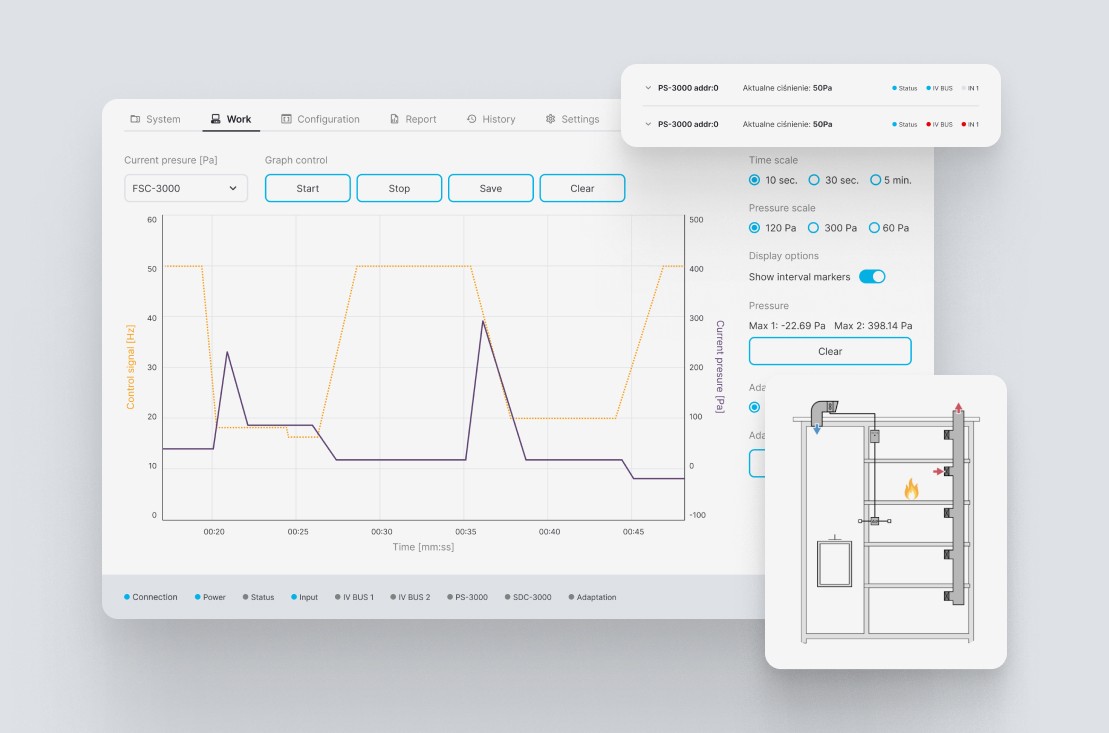Start the graph recording
The image size is (1109, 733).
click(308, 188)
